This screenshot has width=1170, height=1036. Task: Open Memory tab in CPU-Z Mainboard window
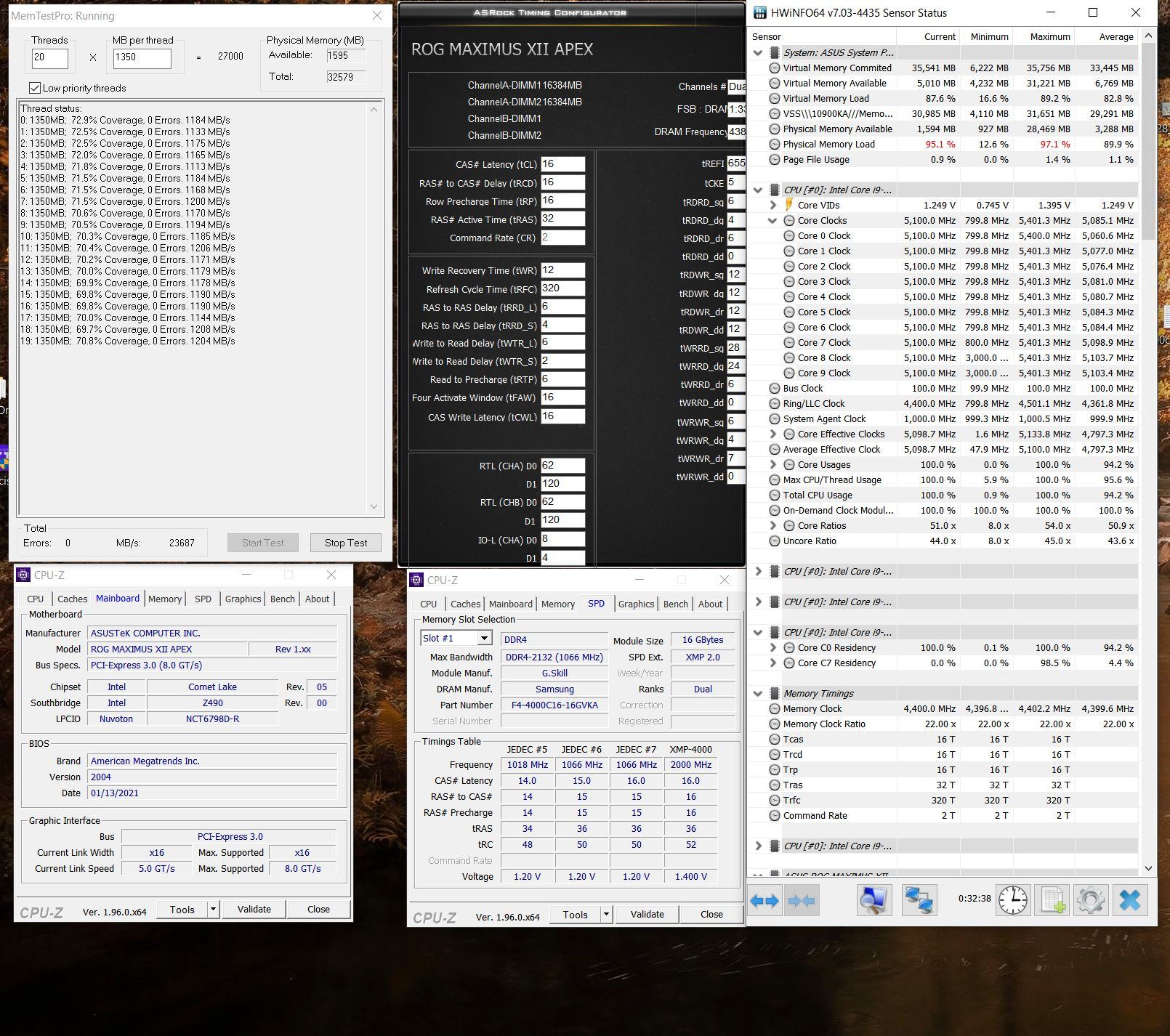tap(165, 599)
